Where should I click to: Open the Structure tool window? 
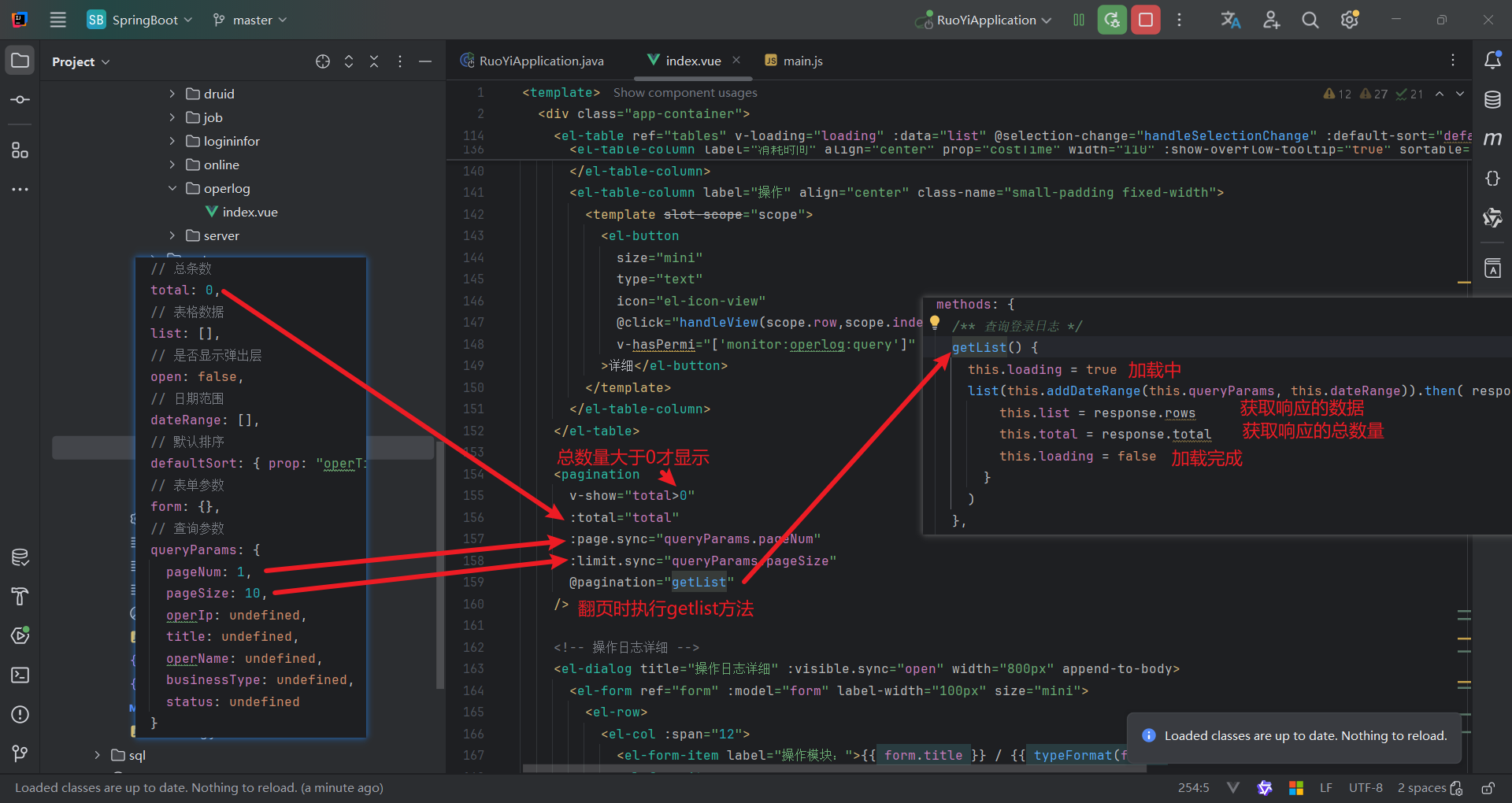point(20,150)
